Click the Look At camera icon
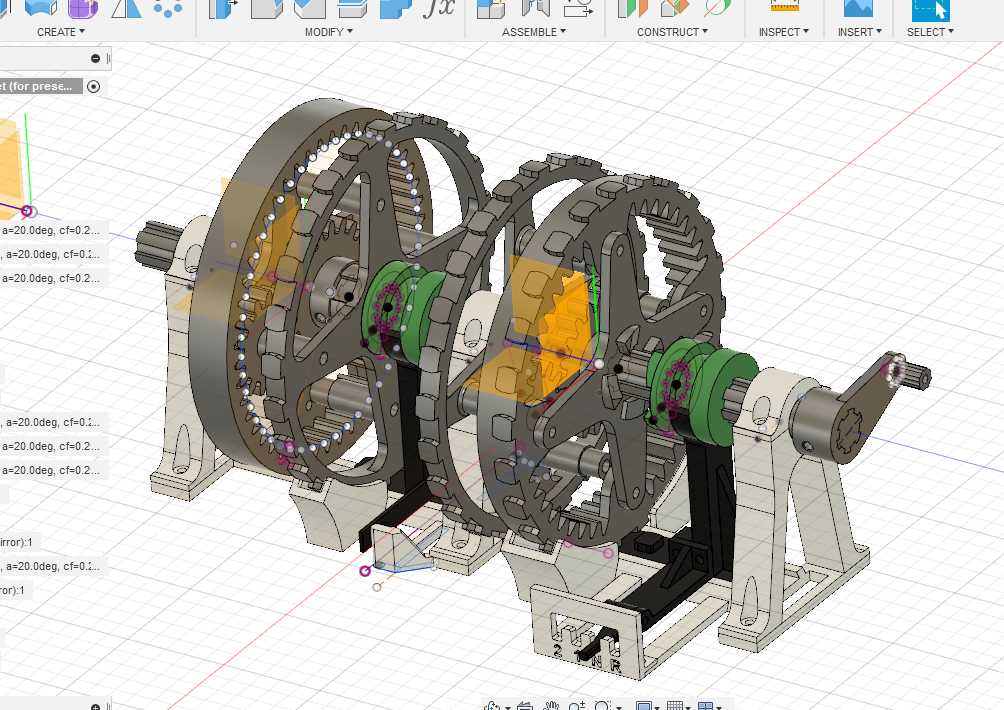This screenshot has width=1004, height=710. pos(523,704)
